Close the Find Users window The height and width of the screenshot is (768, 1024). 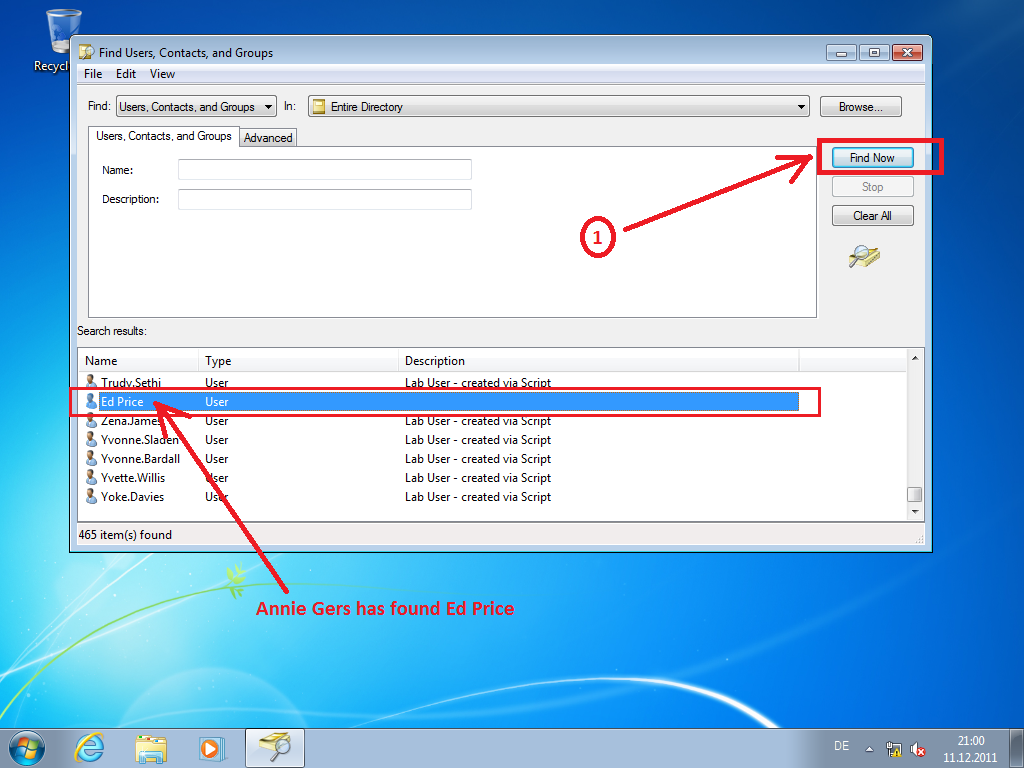[907, 52]
